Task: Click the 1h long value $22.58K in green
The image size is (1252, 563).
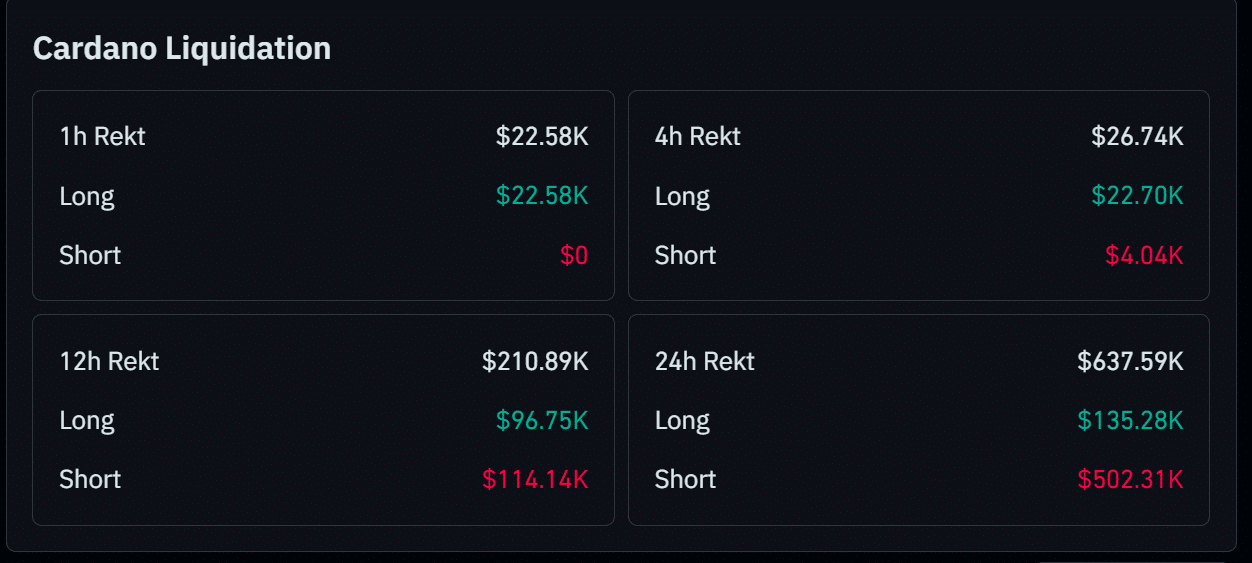Action: (542, 196)
